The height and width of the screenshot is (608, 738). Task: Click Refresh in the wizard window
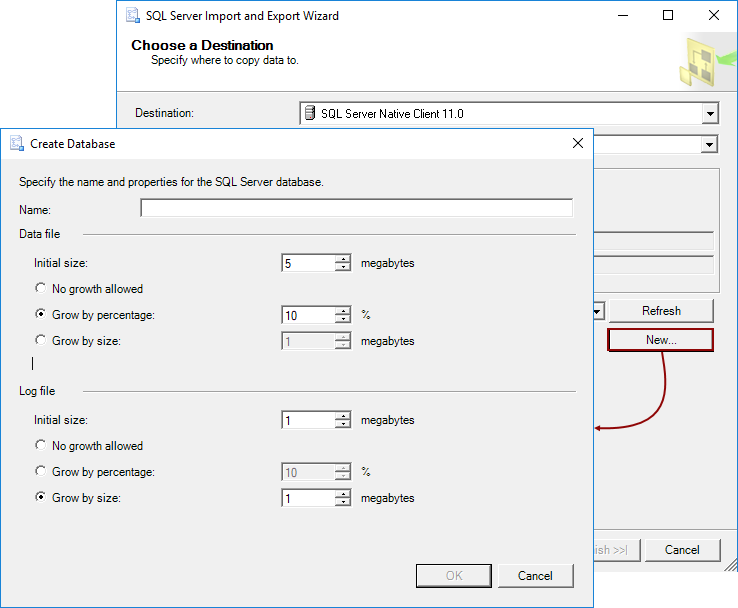661,311
